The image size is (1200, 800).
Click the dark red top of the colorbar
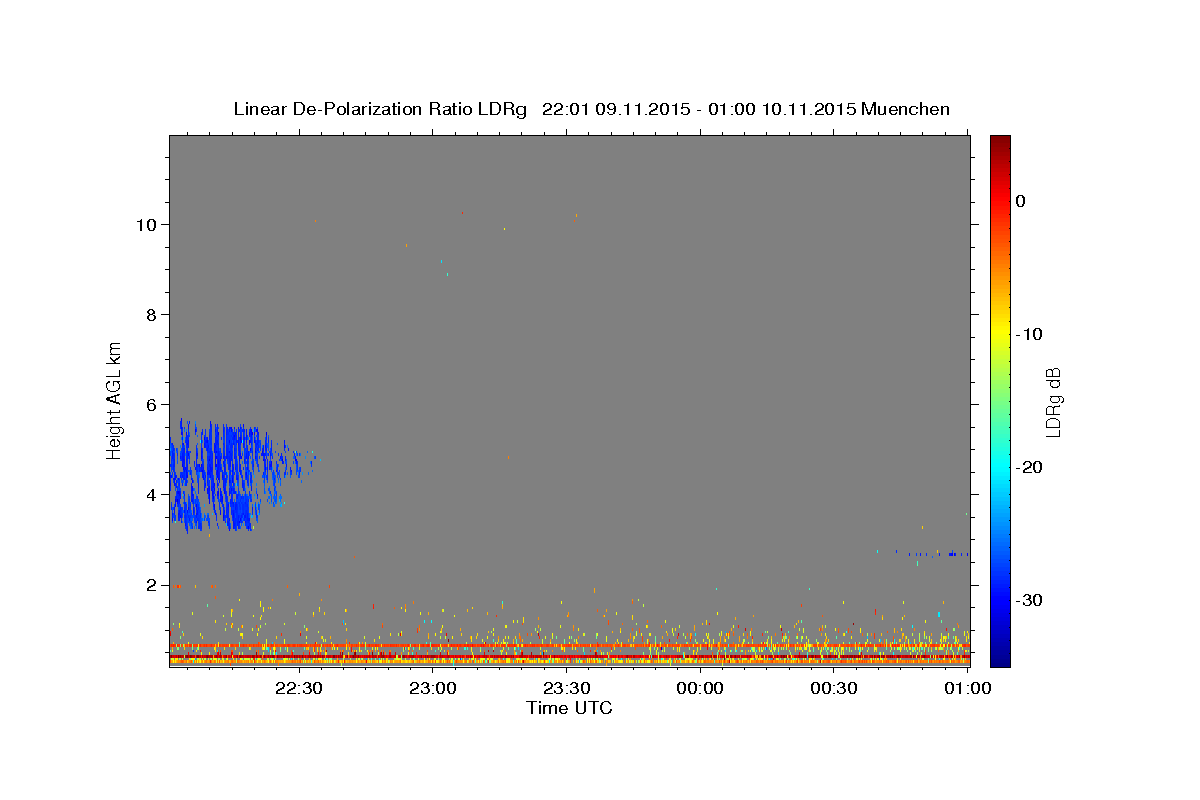point(1000,143)
